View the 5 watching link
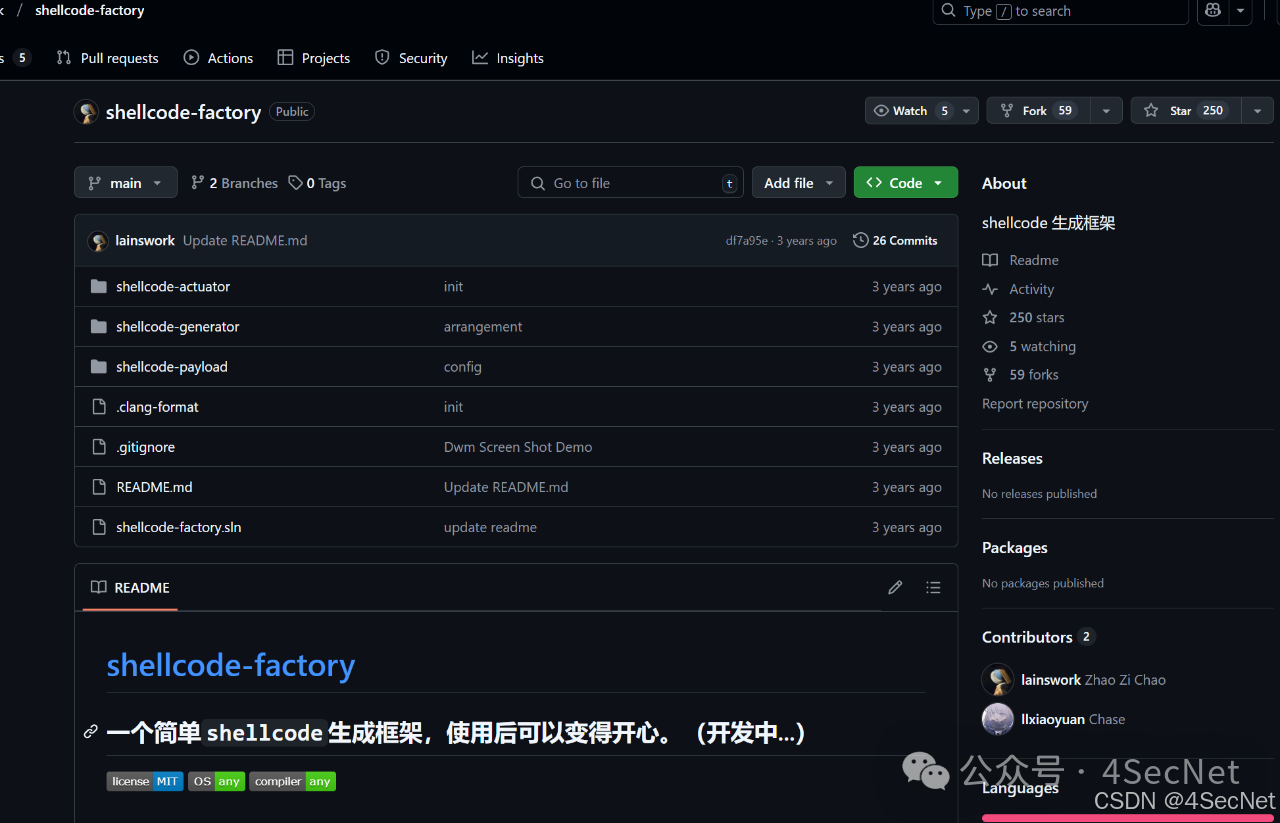Image resolution: width=1280 pixels, height=823 pixels. point(1029,346)
